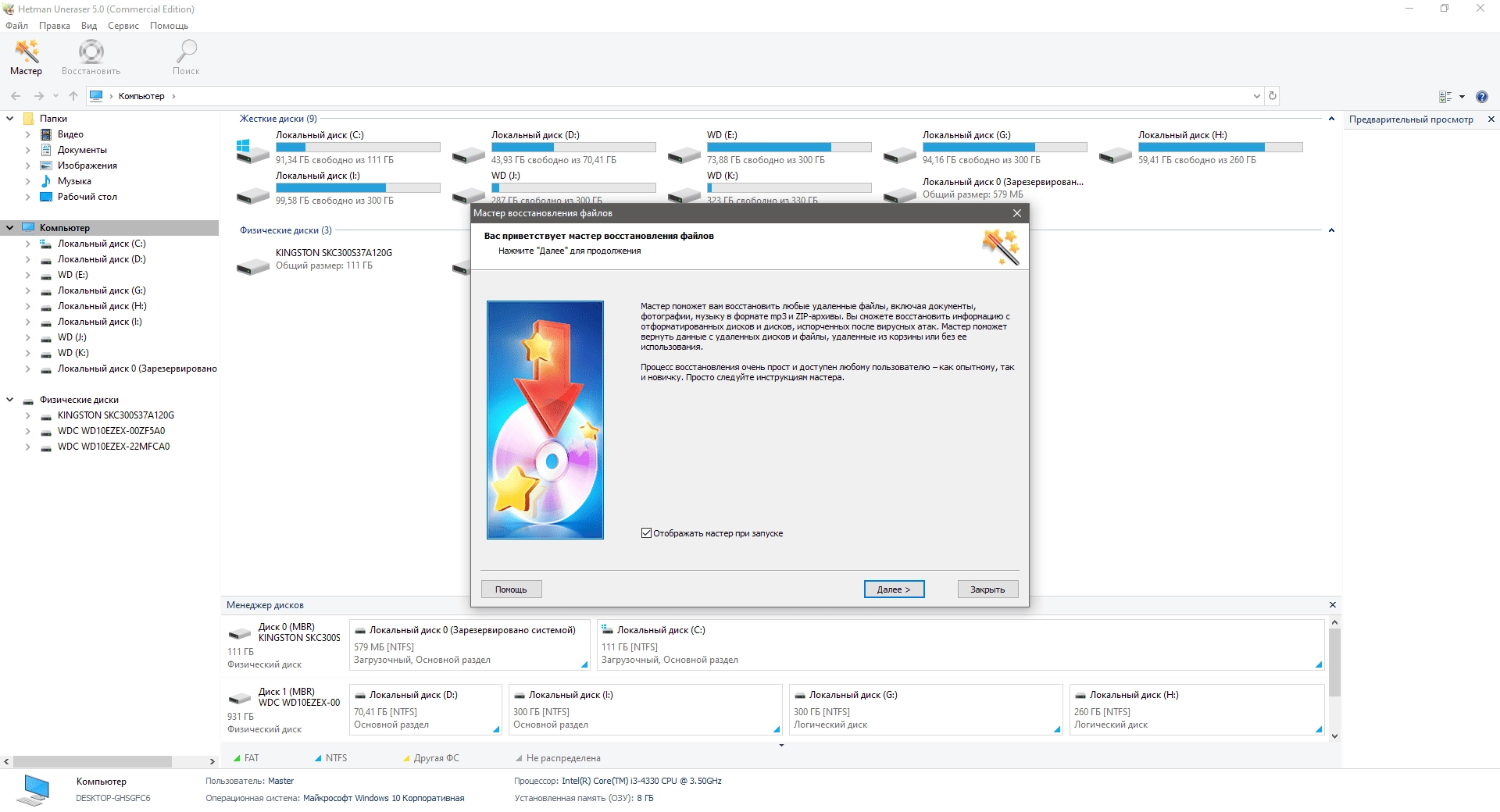The width and height of the screenshot is (1500, 812).
Task: Change the view layout icon
Action: [x=1445, y=97]
